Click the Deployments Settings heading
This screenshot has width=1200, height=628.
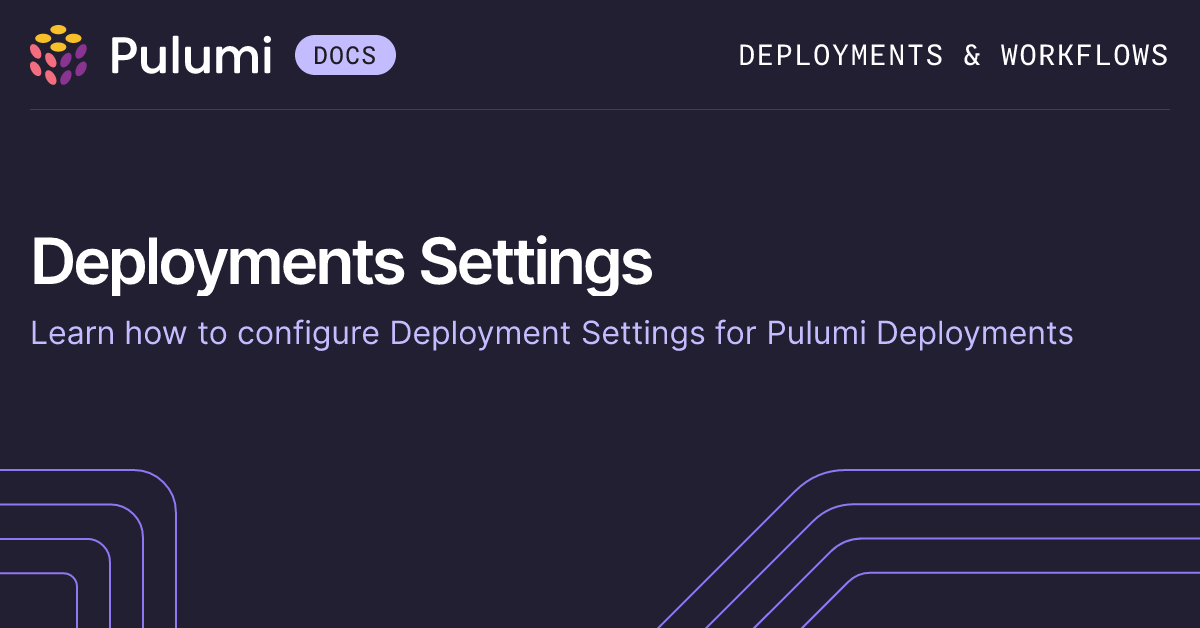coord(341,265)
